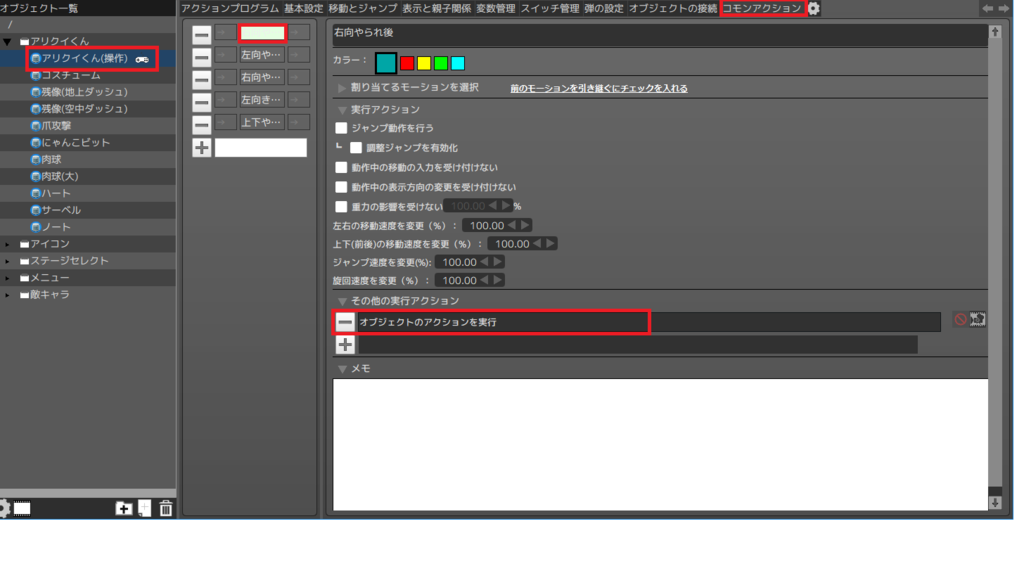Open the gear settings next to コモンアクション tab

[x=814, y=8]
